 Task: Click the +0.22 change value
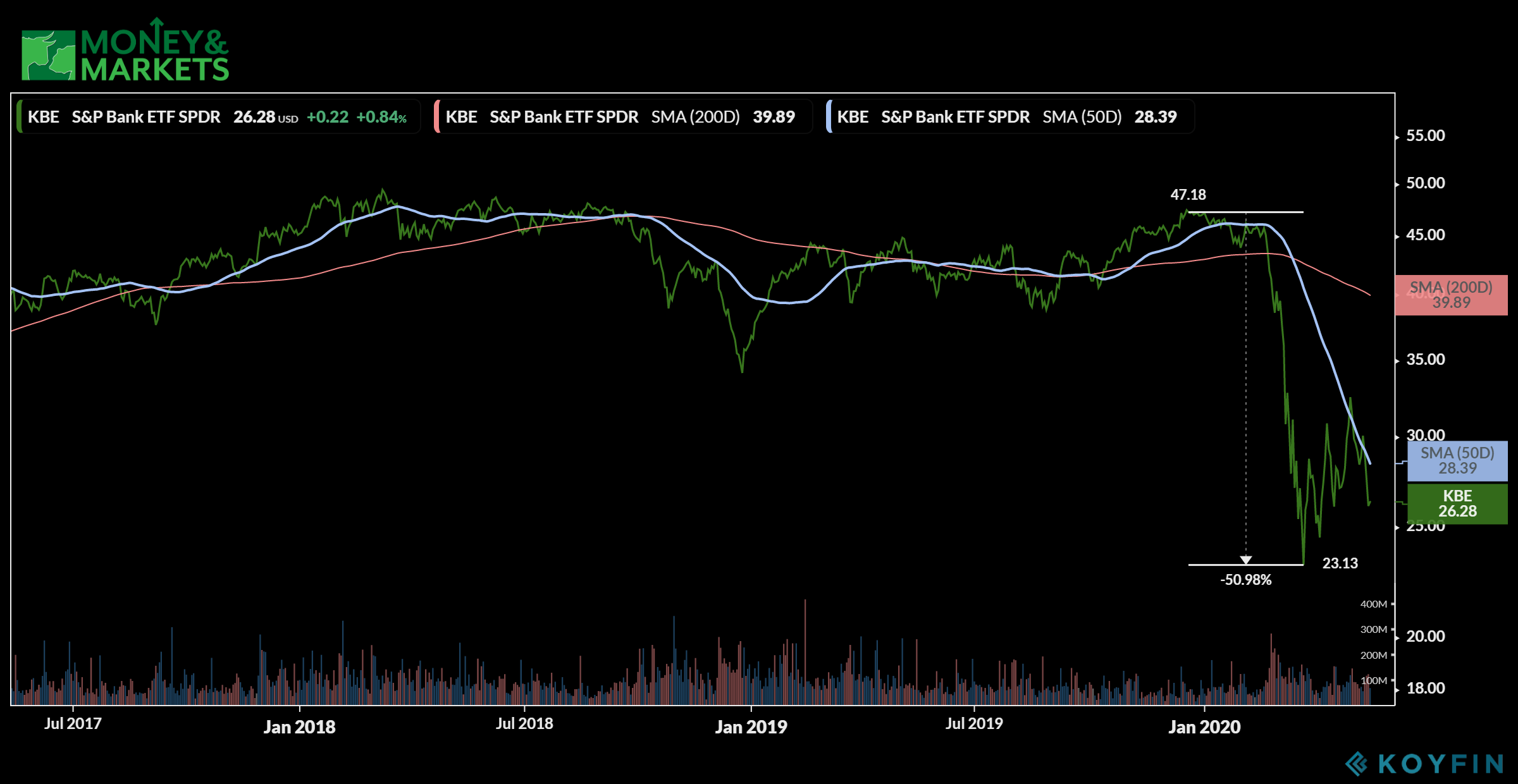[328, 118]
